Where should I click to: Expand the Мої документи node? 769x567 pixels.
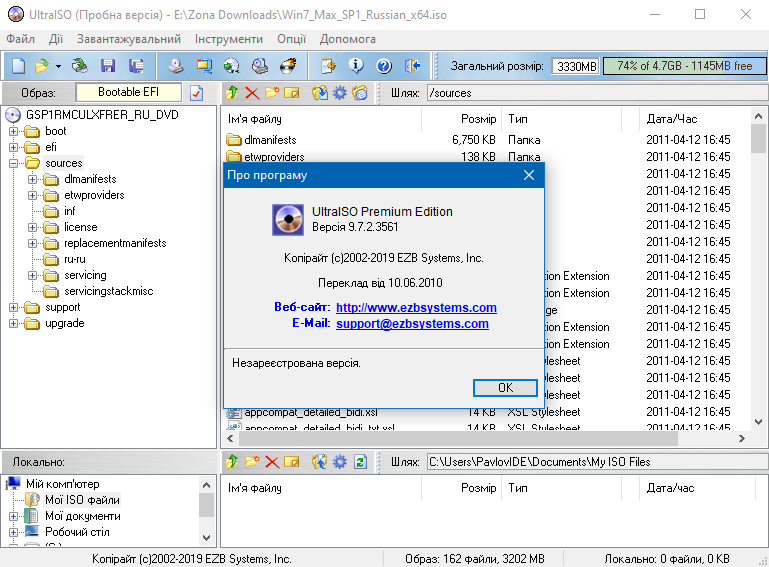point(13,516)
